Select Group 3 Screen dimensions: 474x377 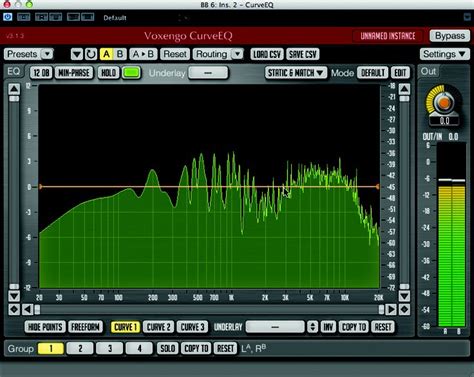[x=110, y=349]
